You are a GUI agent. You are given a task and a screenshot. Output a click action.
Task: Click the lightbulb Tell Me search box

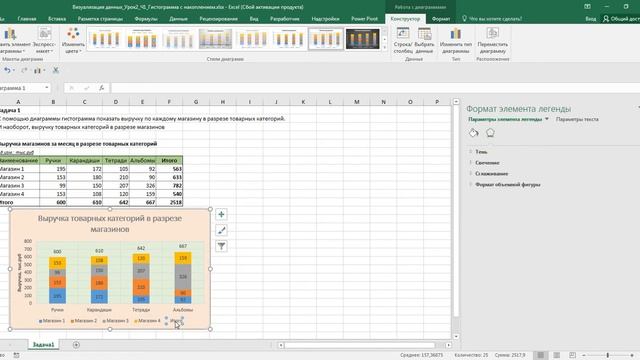point(492,19)
